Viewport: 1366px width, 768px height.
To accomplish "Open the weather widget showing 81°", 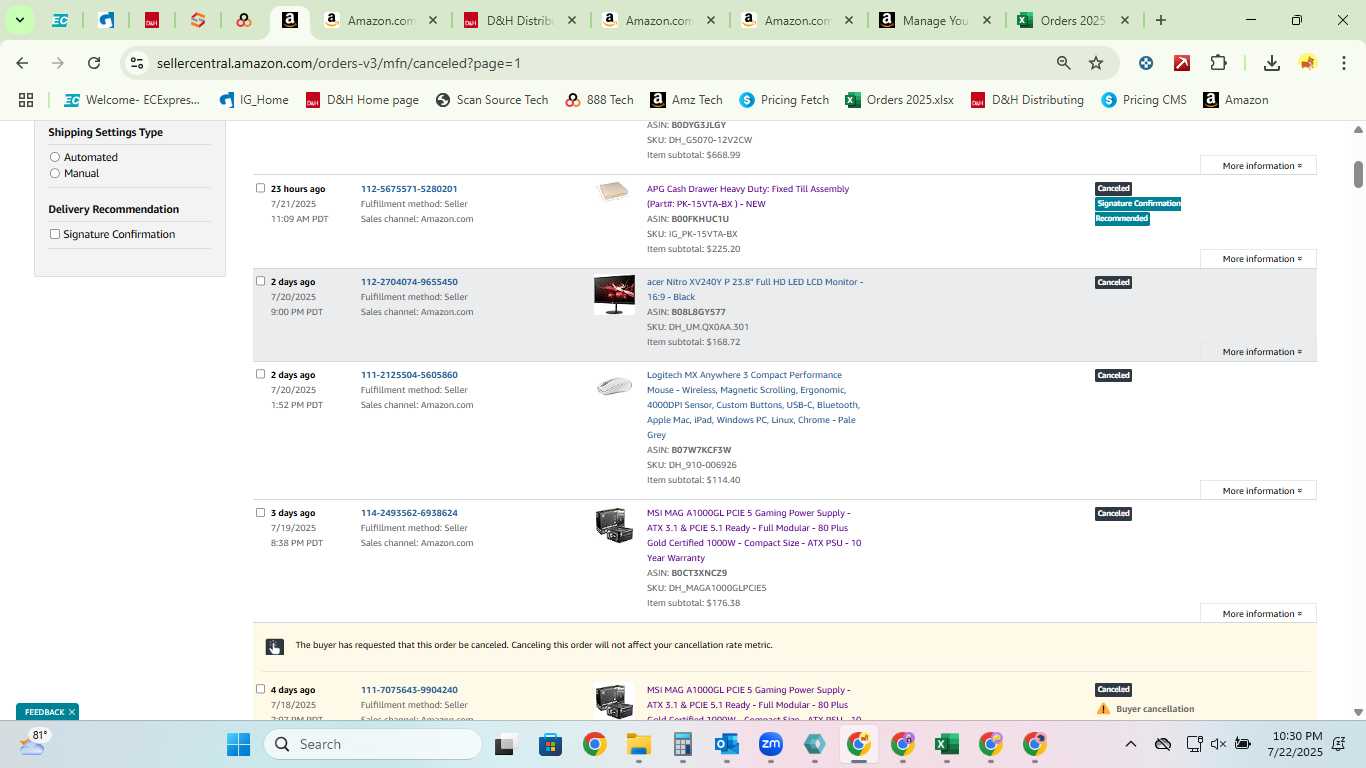I will (33, 742).
